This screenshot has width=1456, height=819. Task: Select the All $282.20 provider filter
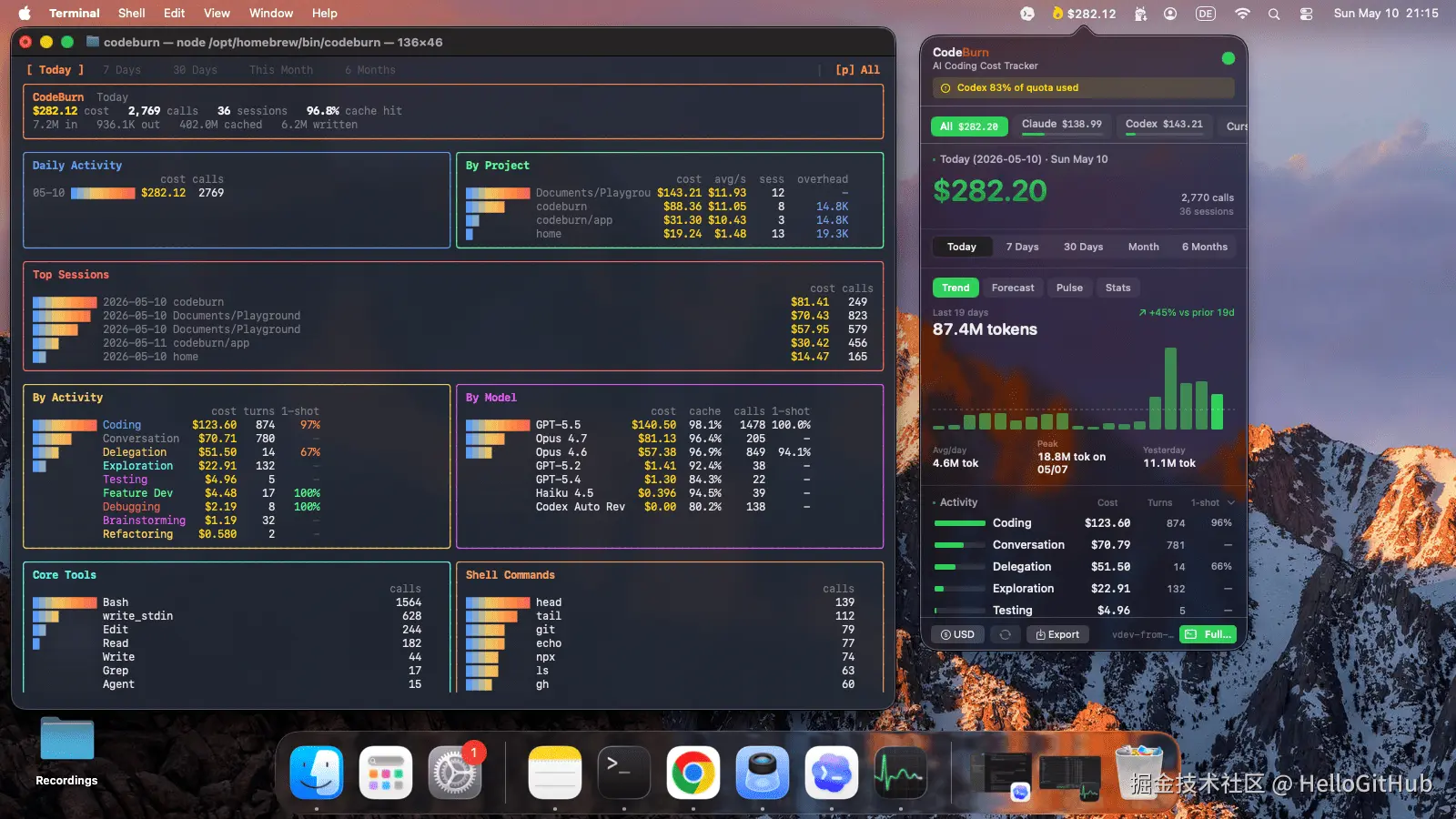[x=969, y=126]
